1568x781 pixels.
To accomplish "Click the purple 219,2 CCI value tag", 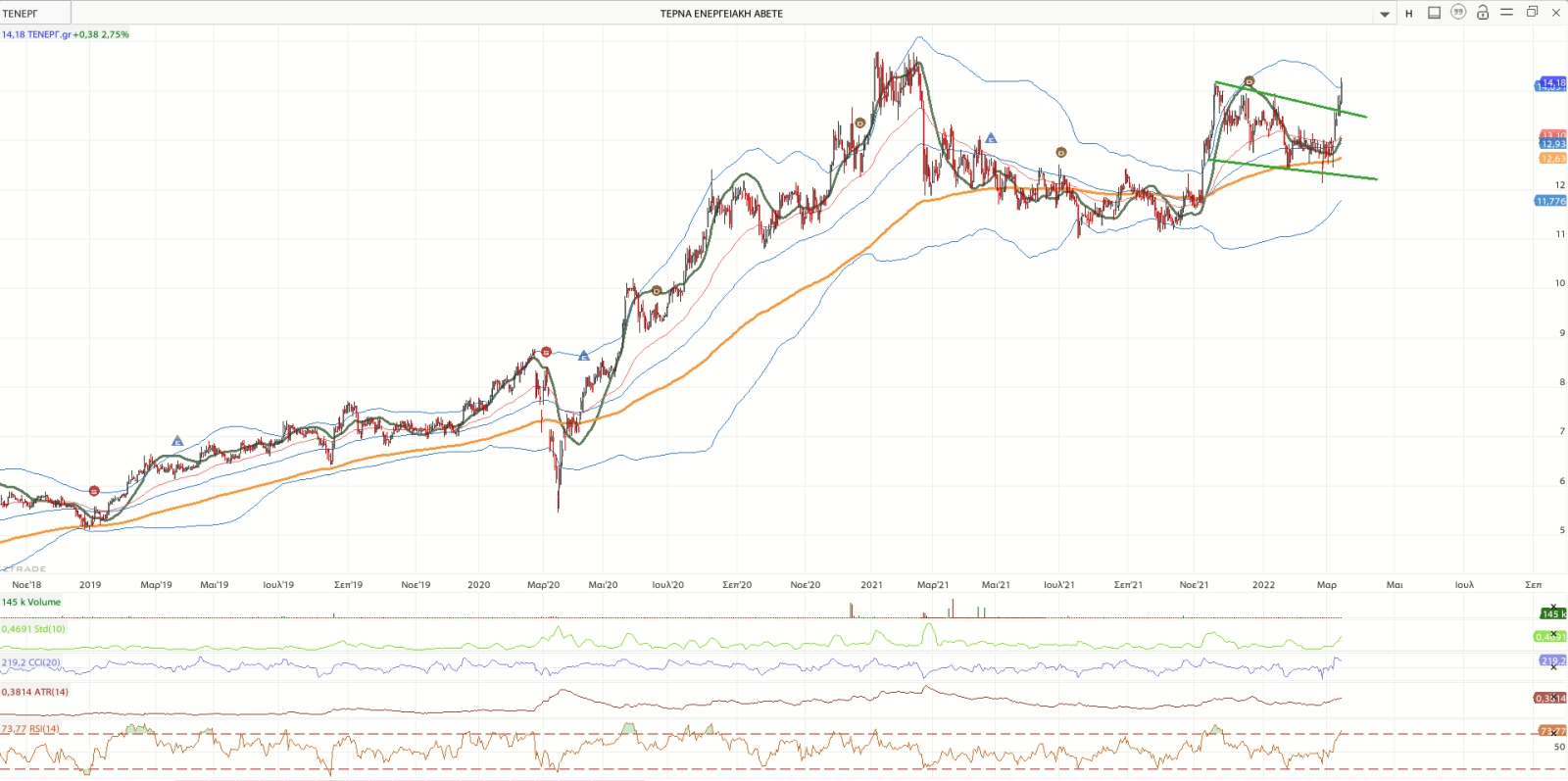I will pos(1552,660).
